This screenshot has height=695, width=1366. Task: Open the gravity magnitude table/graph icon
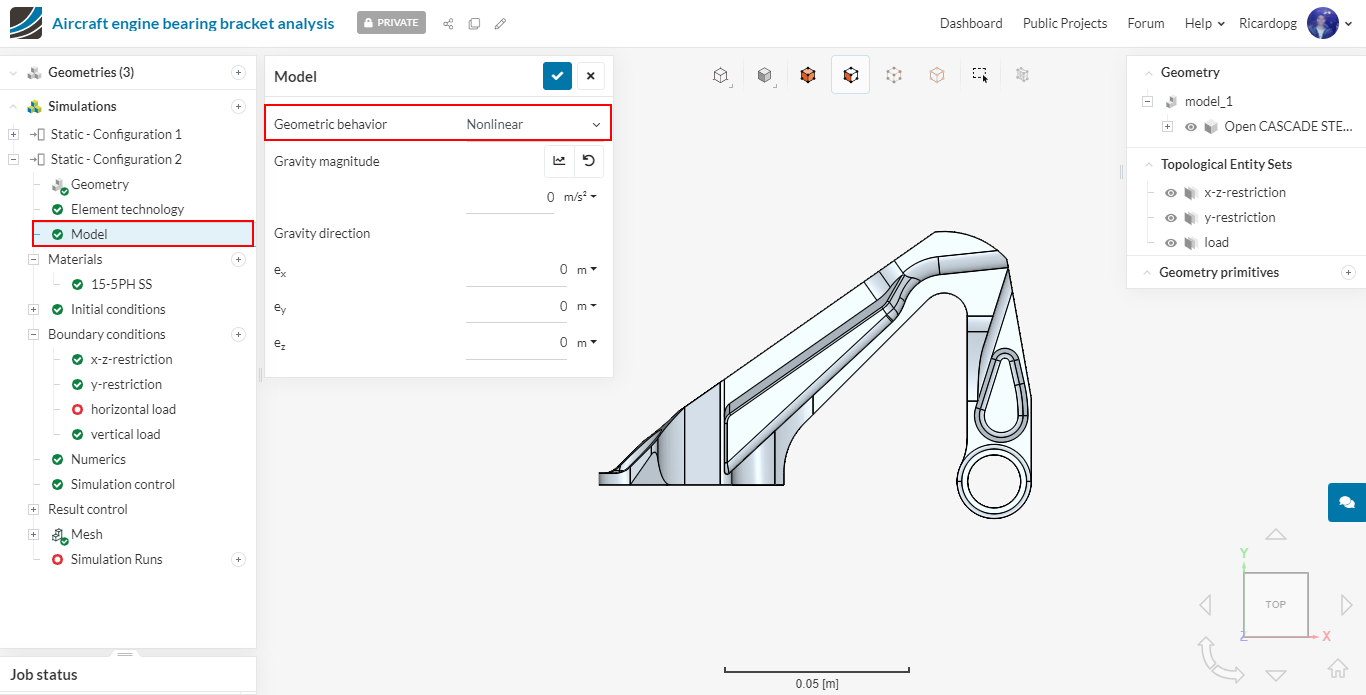pos(559,161)
